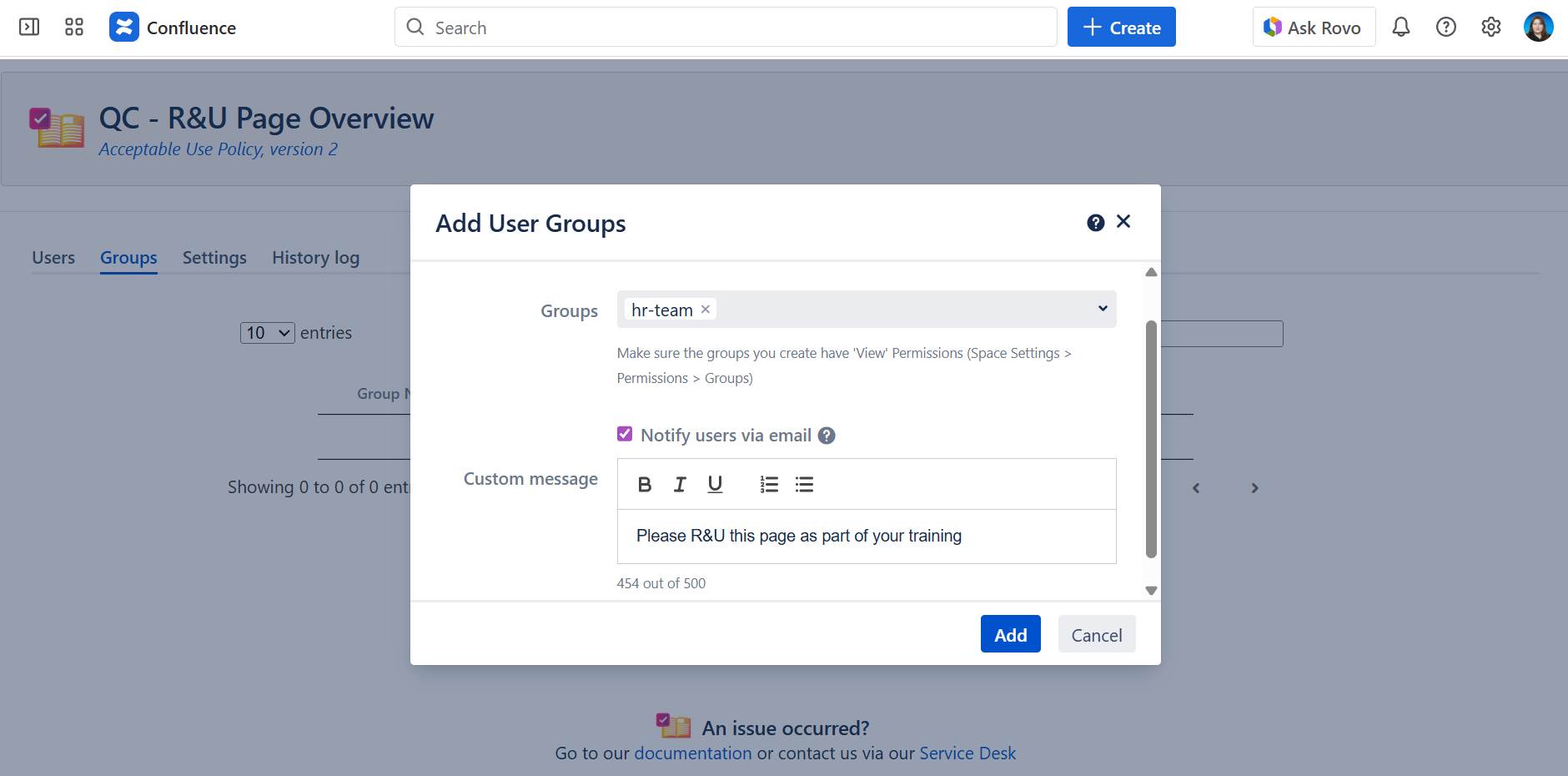
Task: Open the notifications bell
Action: point(1400,28)
